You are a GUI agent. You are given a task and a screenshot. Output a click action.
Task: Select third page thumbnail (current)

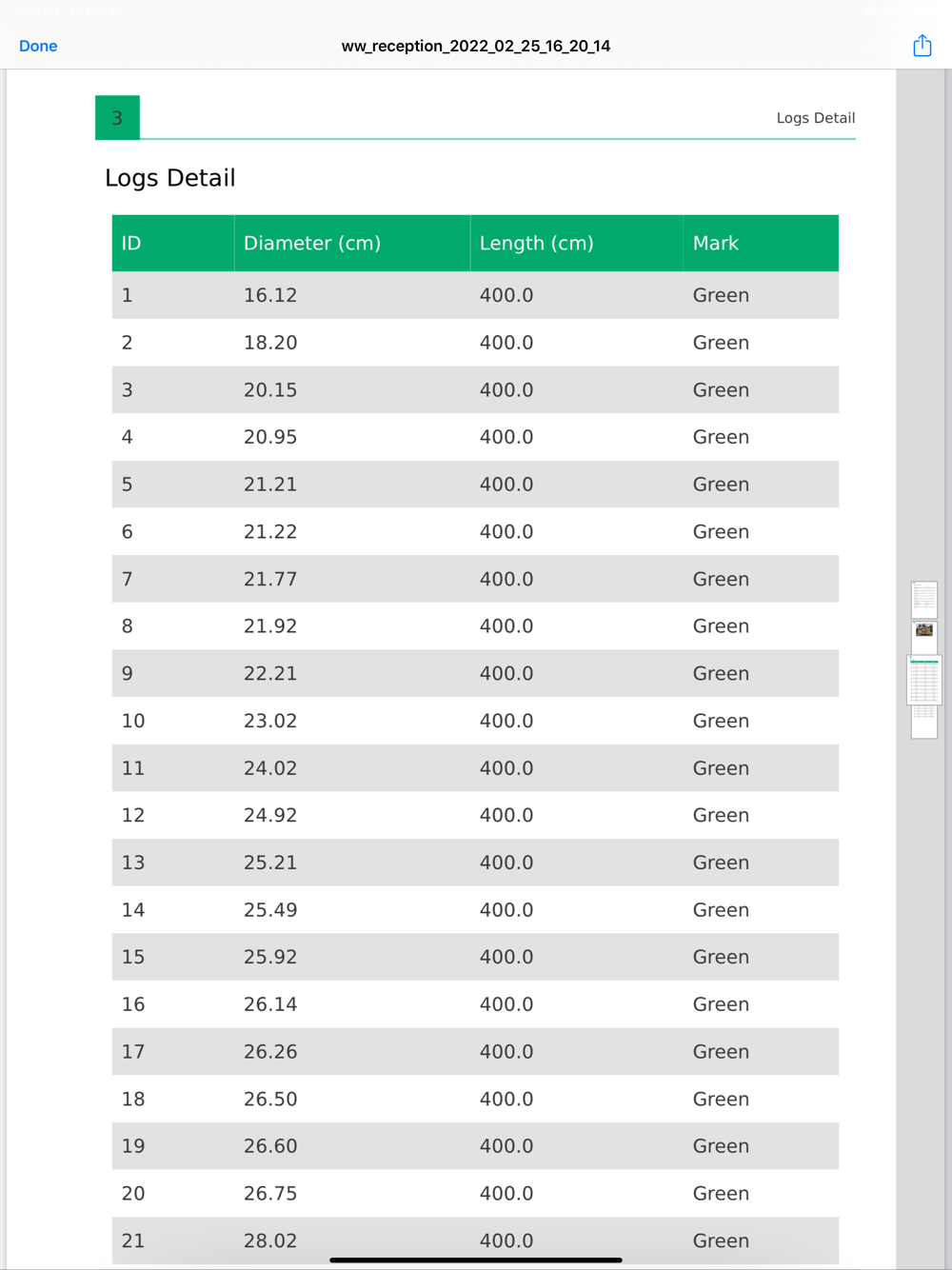(x=923, y=681)
